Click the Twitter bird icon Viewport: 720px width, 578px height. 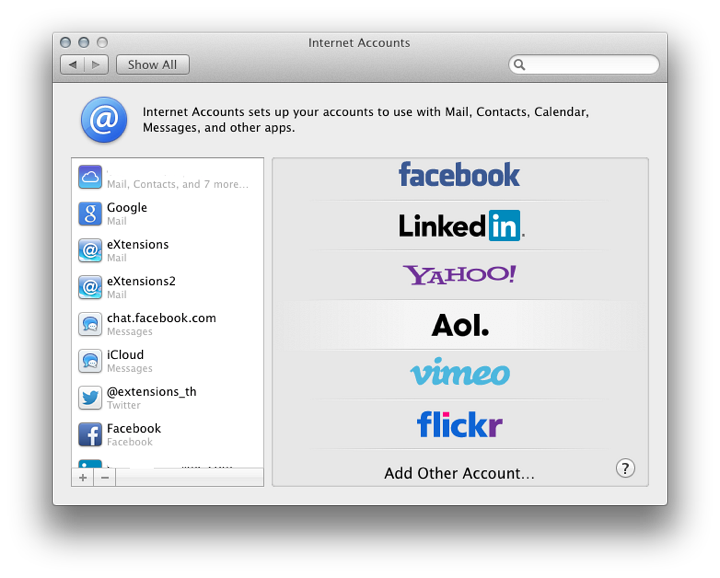(90, 398)
